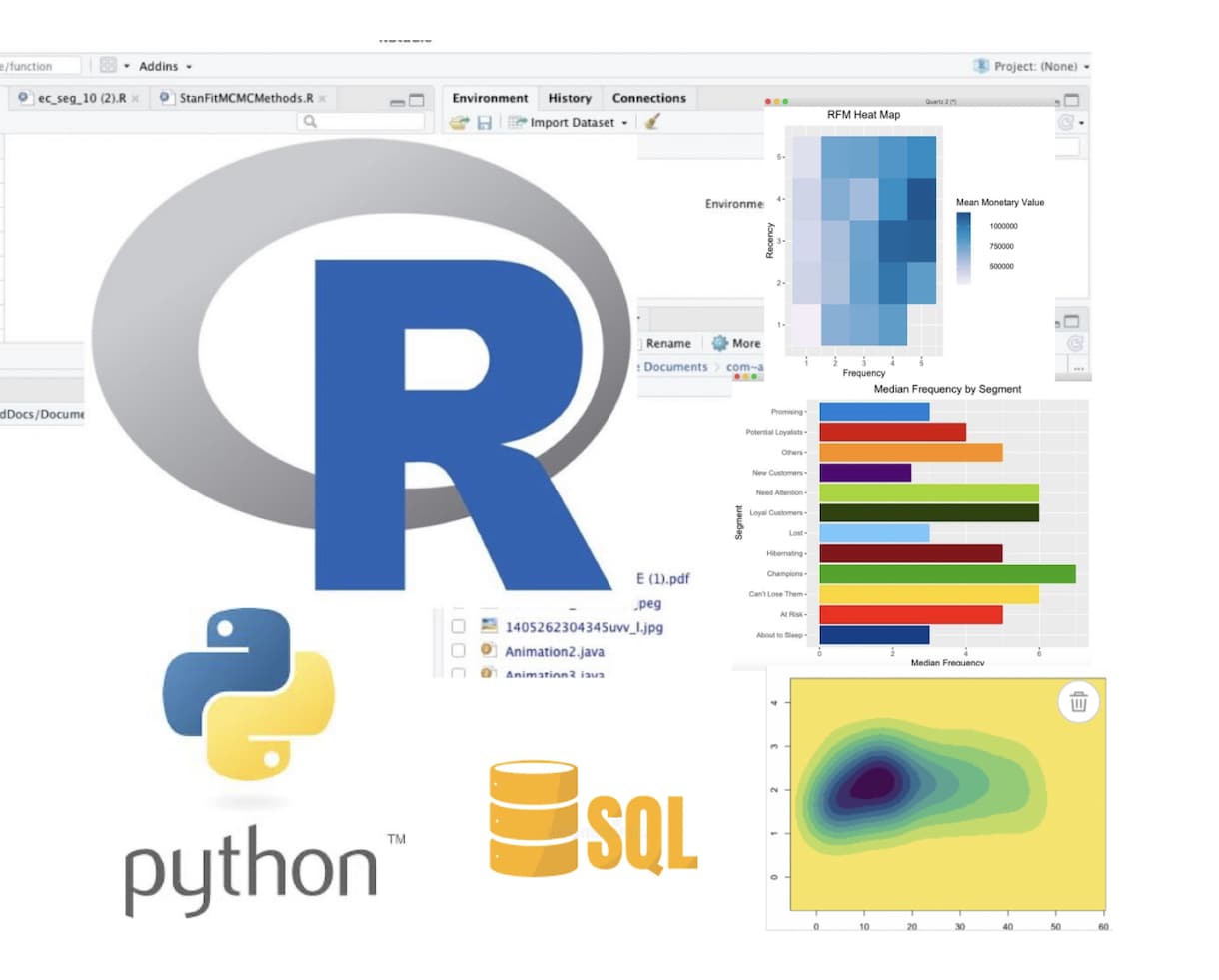Open the Animation2.java file
The width and height of the screenshot is (1219, 980).
(x=554, y=651)
